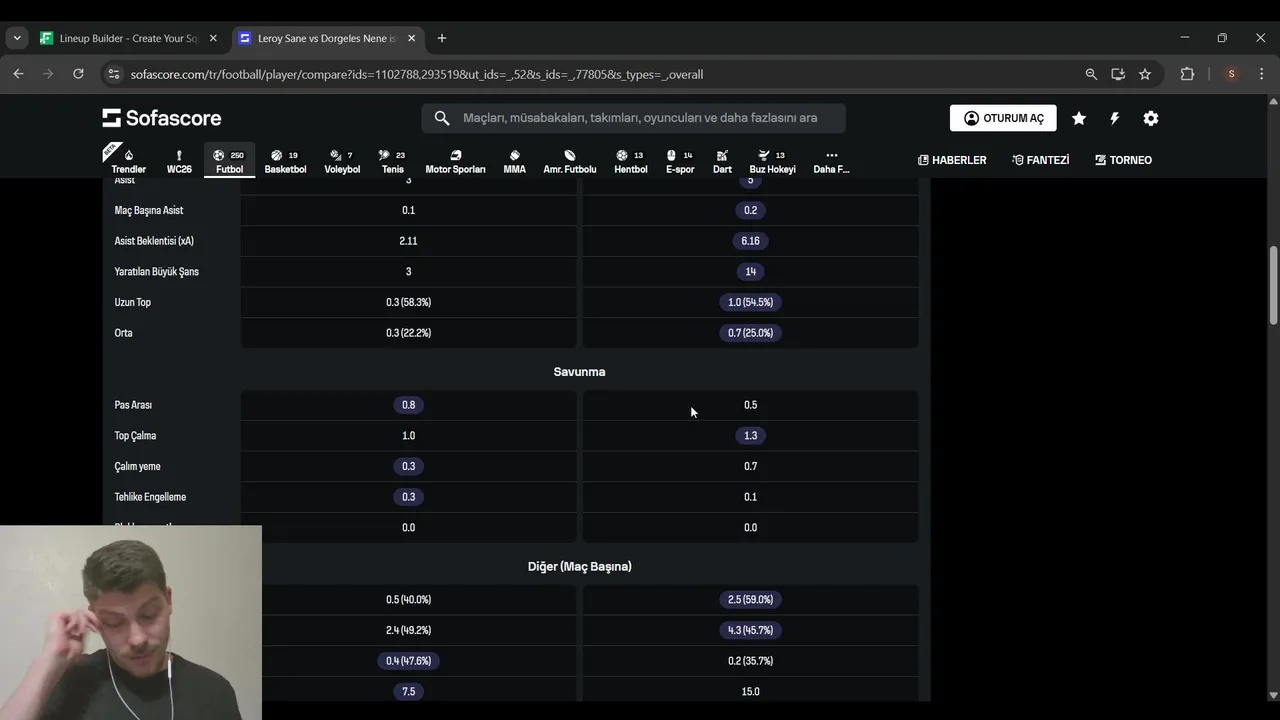The image size is (1280, 720).
Task: Open Hentbol category
Action: (630, 160)
